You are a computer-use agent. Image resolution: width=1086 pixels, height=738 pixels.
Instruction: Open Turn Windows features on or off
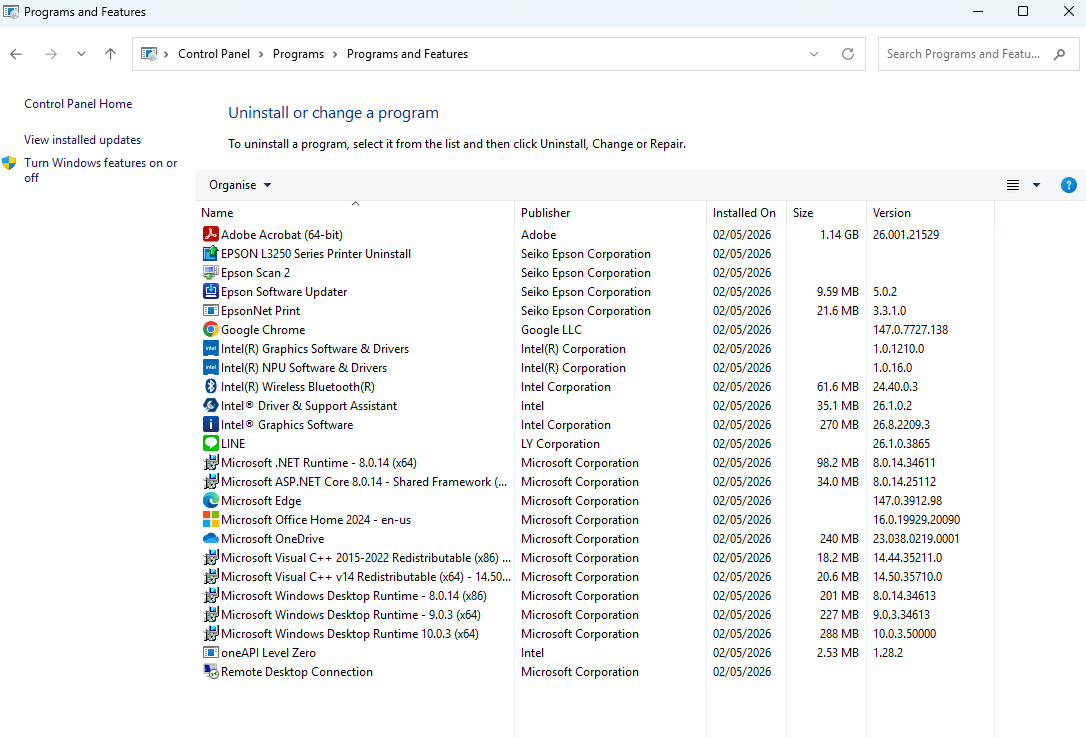click(100, 170)
